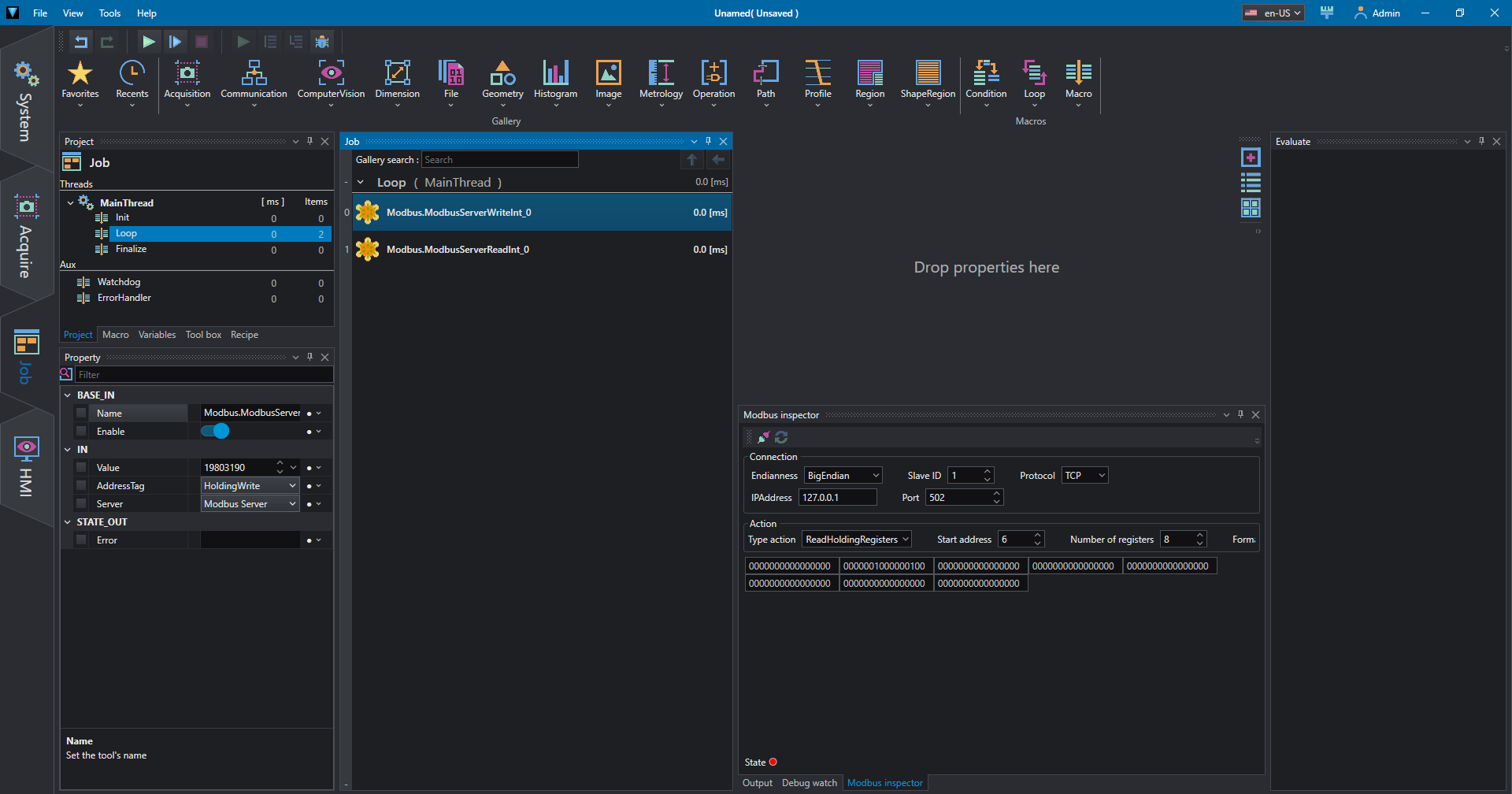Select the Variables tab in Project panel
This screenshot has height=794, width=1512.
pos(157,335)
